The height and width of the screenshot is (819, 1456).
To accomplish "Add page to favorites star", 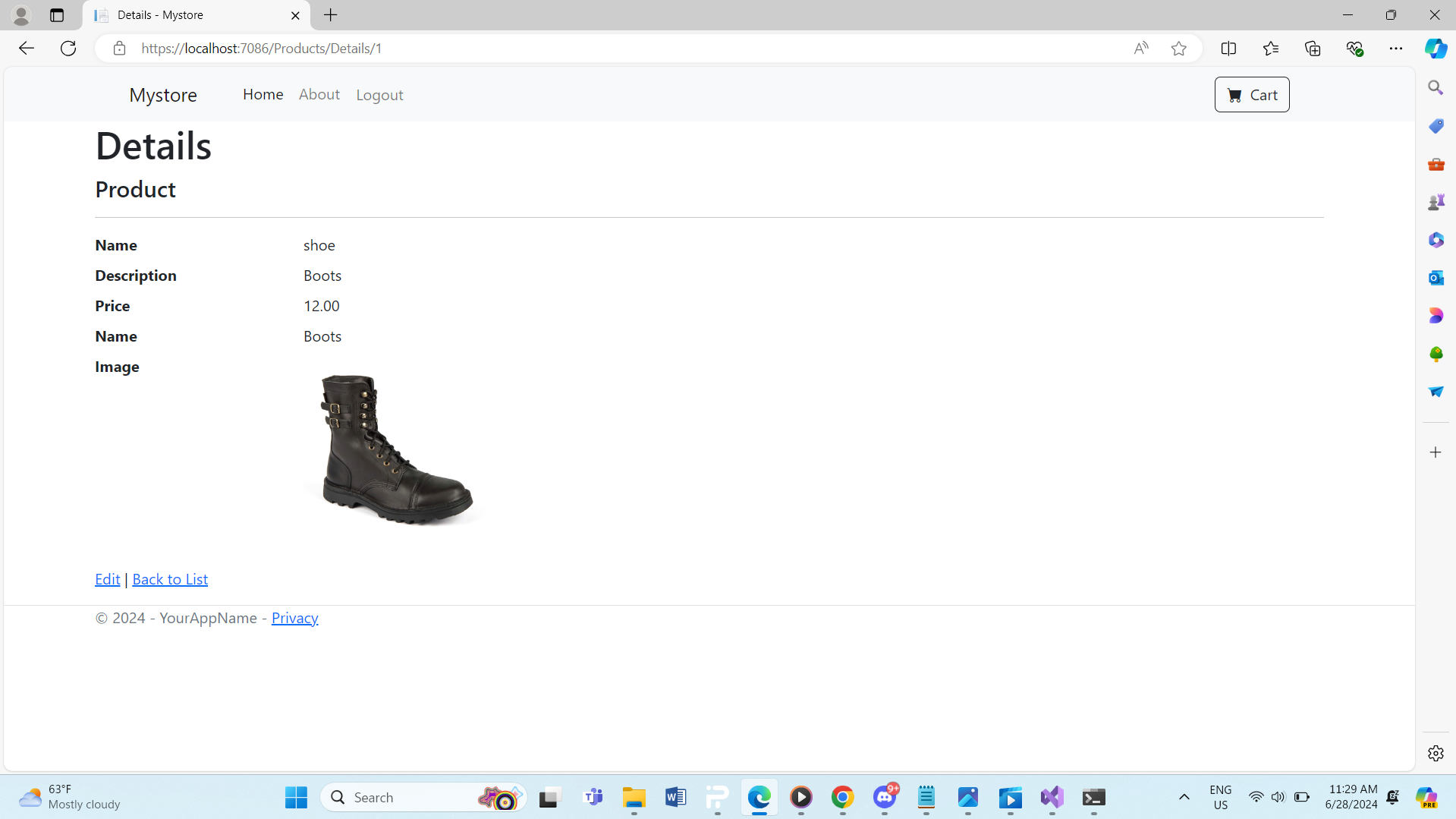I will pyautogui.click(x=1178, y=49).
